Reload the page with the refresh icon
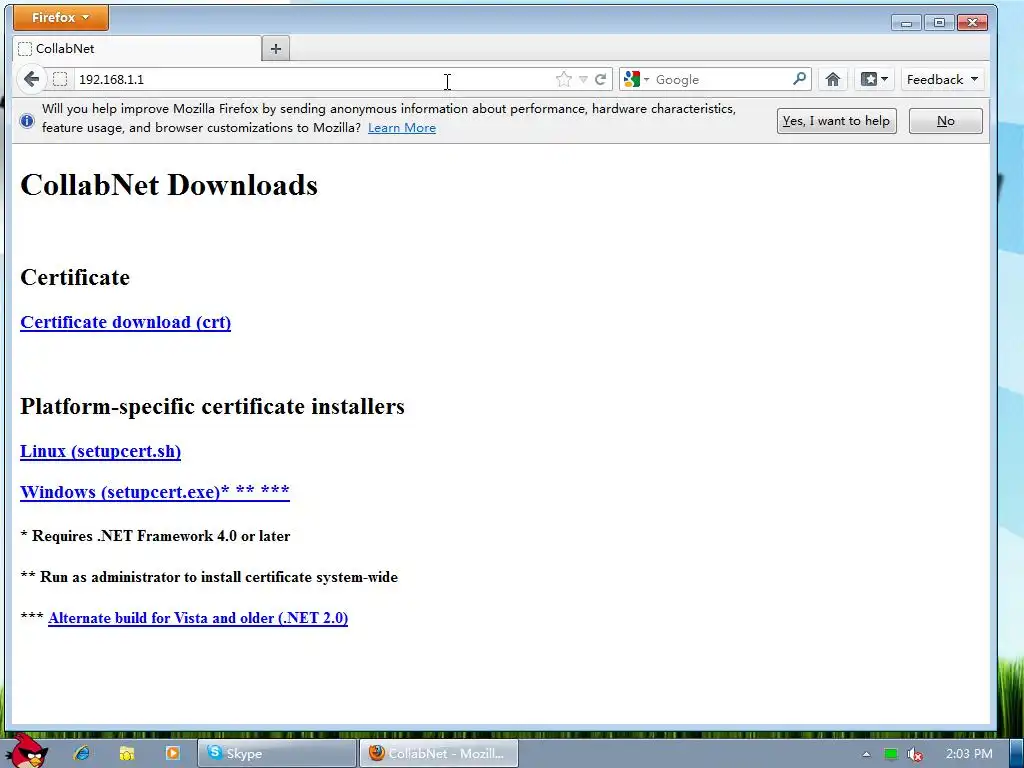 (x=601, y=80)
